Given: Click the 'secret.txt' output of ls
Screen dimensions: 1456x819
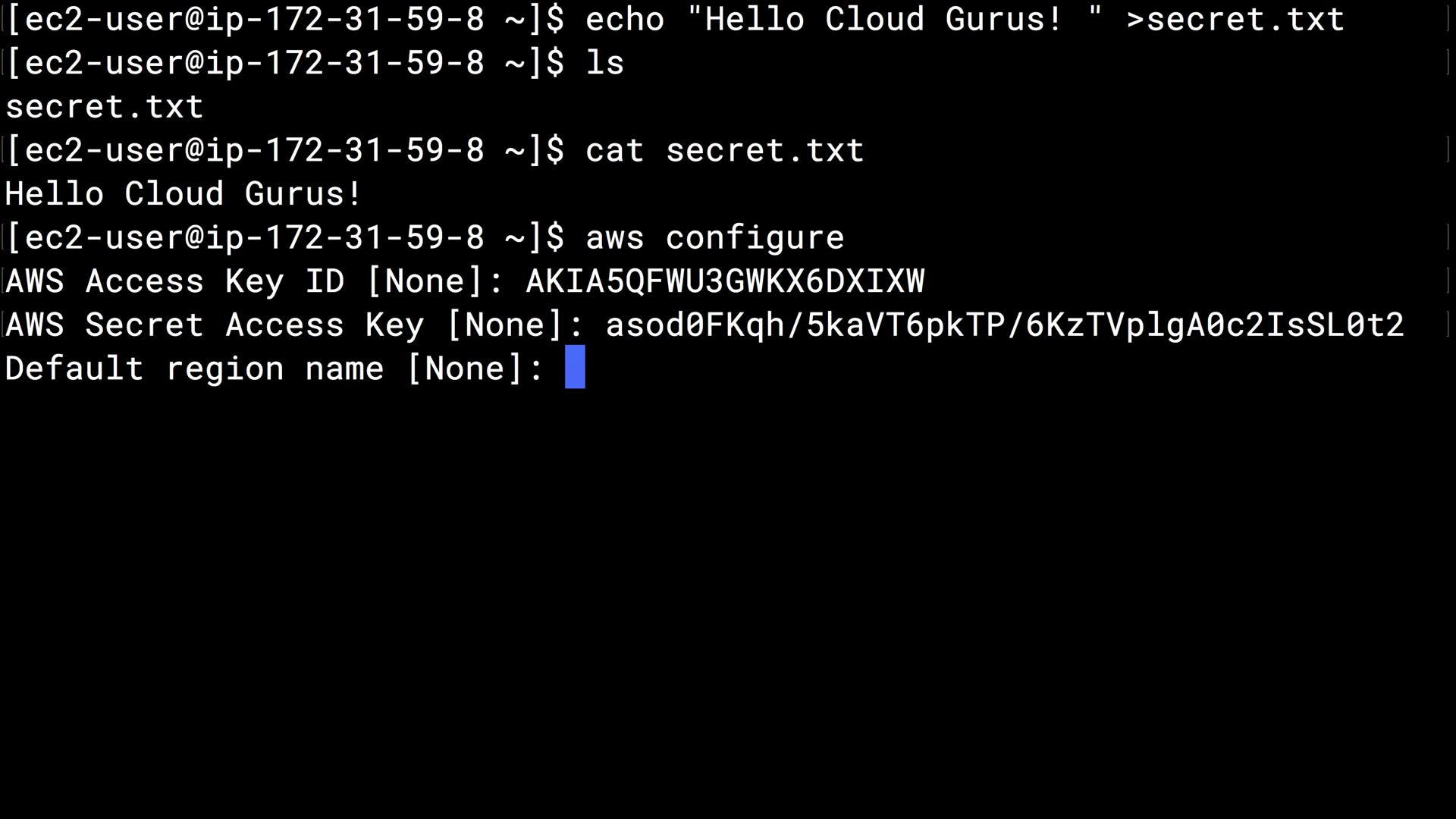Looking at the screenshot, I should pos(105,107).
